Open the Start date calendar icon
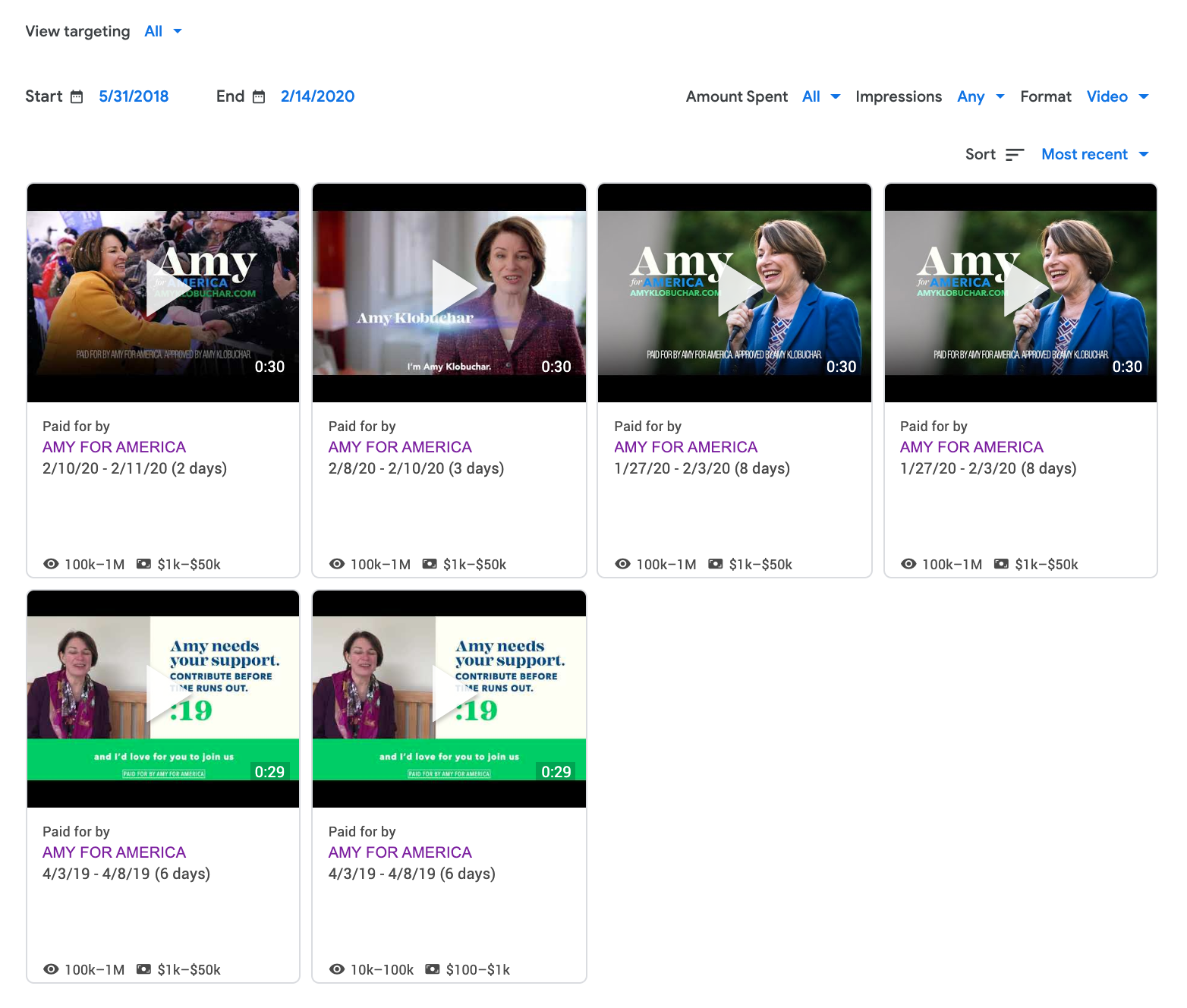1187x1008 pixels. 77,97
